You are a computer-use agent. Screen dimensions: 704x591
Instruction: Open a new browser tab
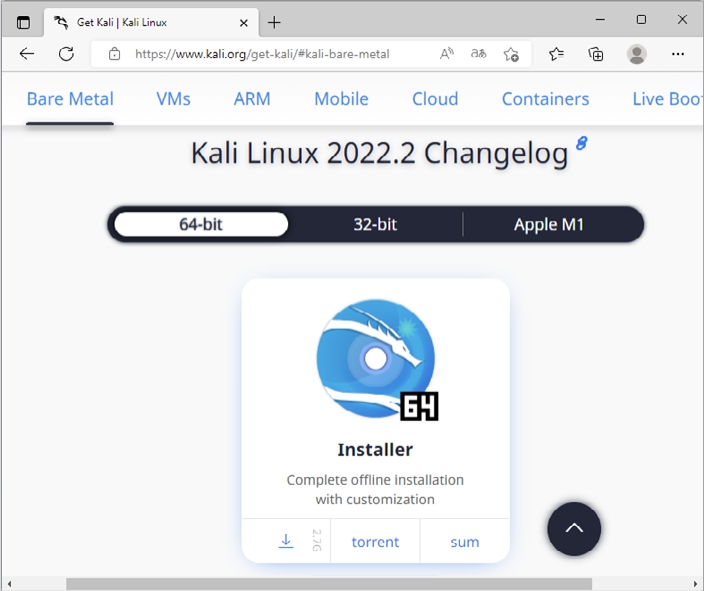(274, 22)
